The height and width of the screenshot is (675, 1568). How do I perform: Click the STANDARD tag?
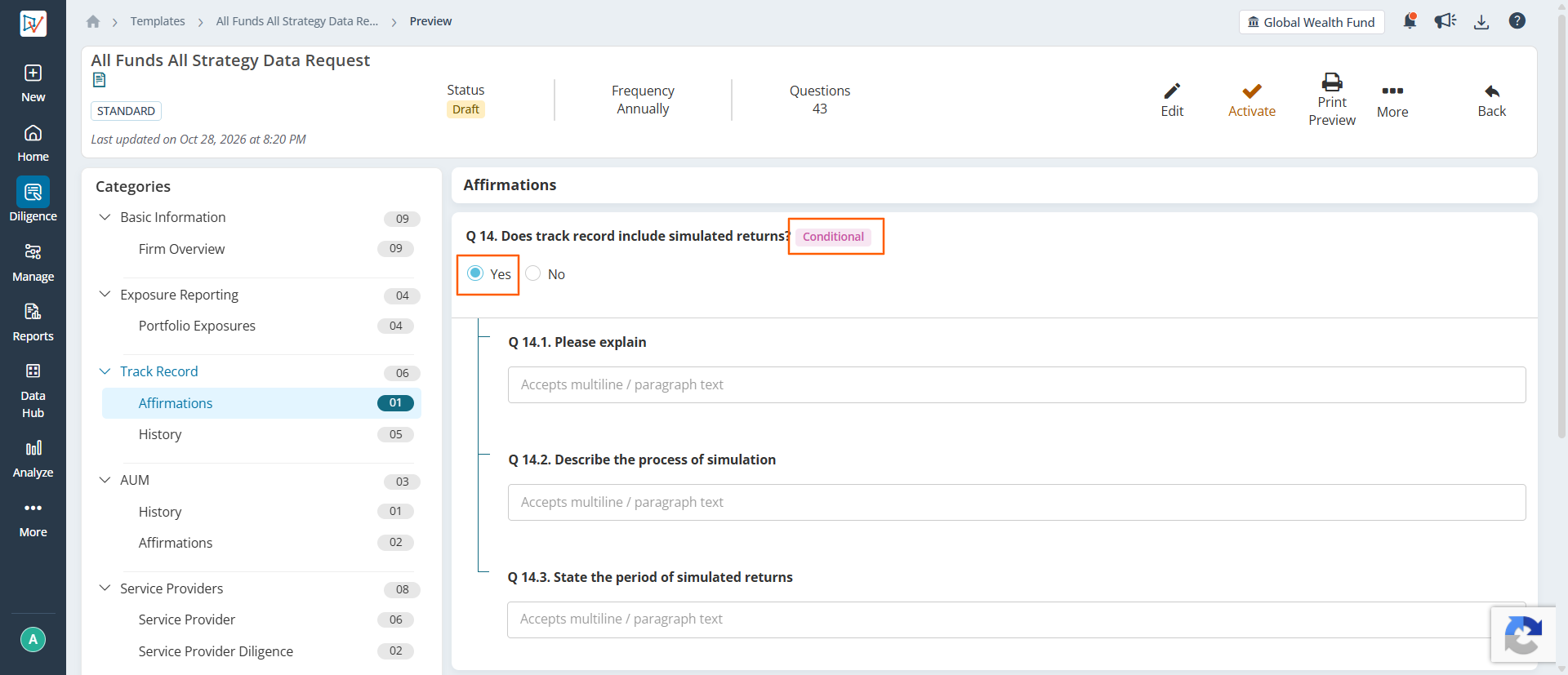pos(126,111)
